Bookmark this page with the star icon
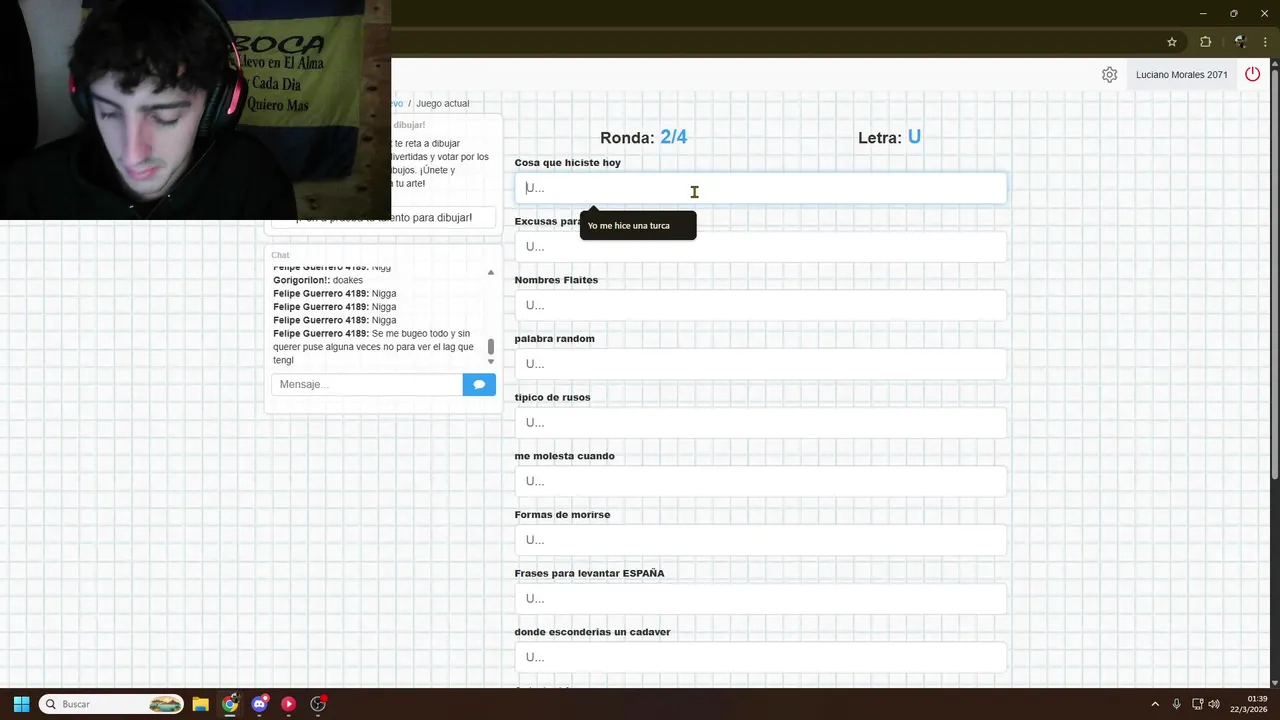Image resolution: width=1280 pixels, height=720 pixels. [1172, 42]
